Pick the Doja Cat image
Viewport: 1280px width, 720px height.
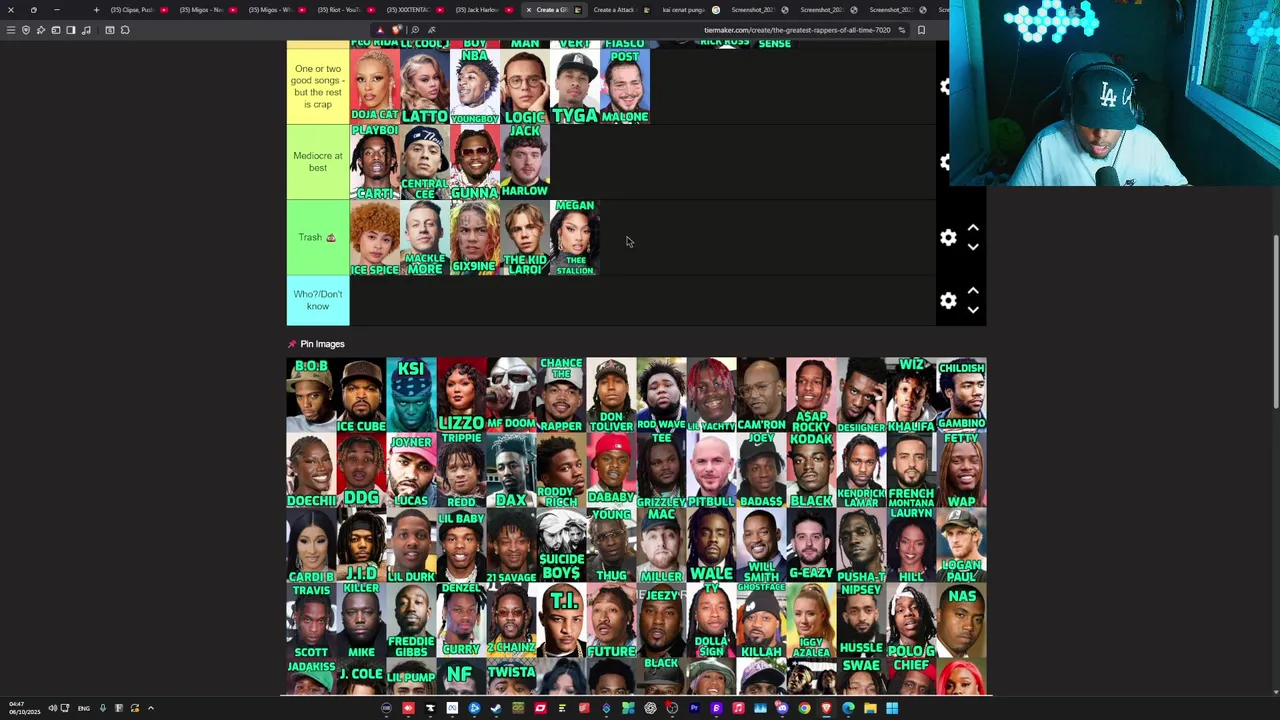375,86
